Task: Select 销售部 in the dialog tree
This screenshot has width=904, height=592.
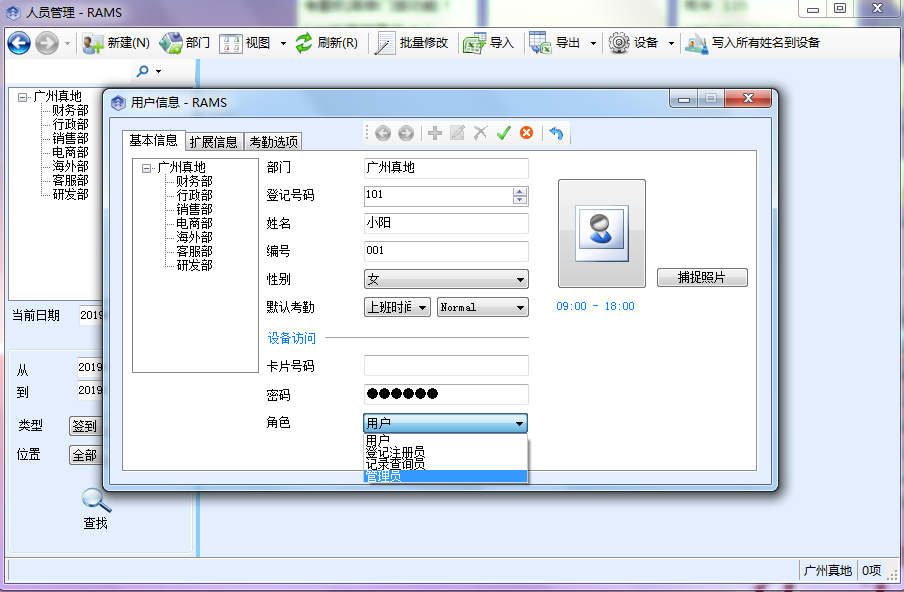Action: [x=194, y=209]
